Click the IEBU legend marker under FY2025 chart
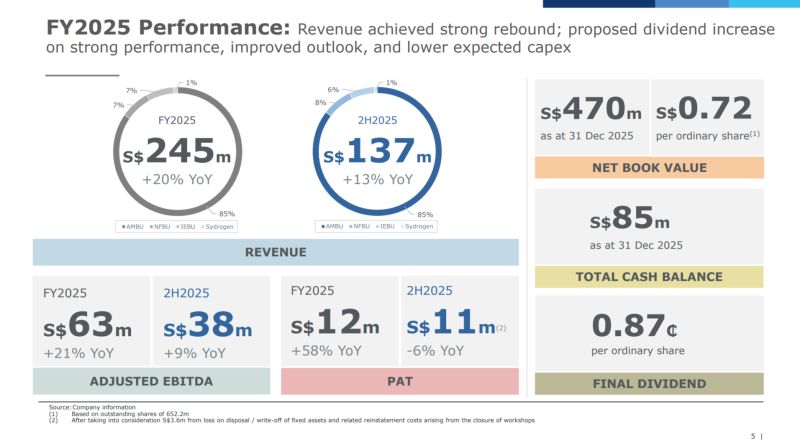 coord(175,227)
